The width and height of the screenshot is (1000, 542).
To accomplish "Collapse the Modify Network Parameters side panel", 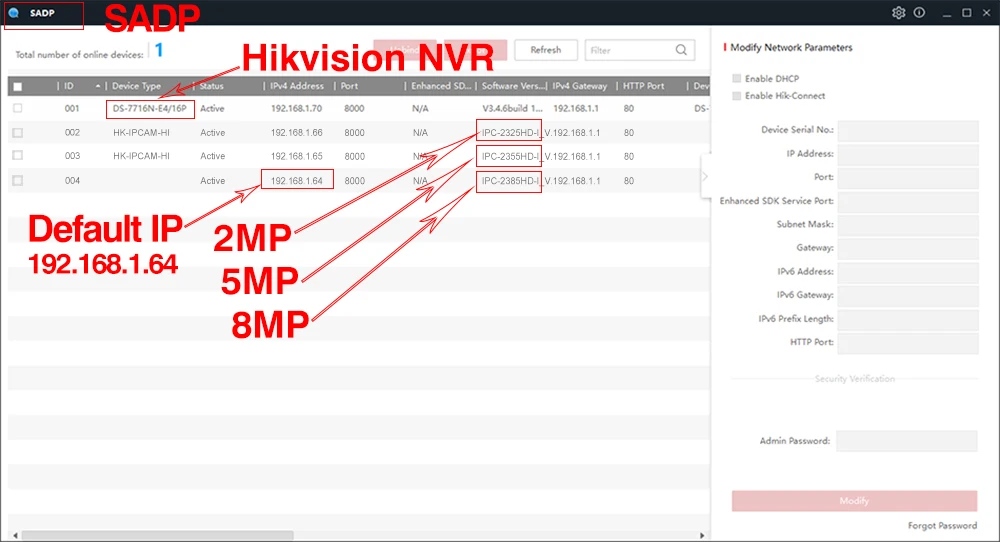I will [x=705, y=177].
